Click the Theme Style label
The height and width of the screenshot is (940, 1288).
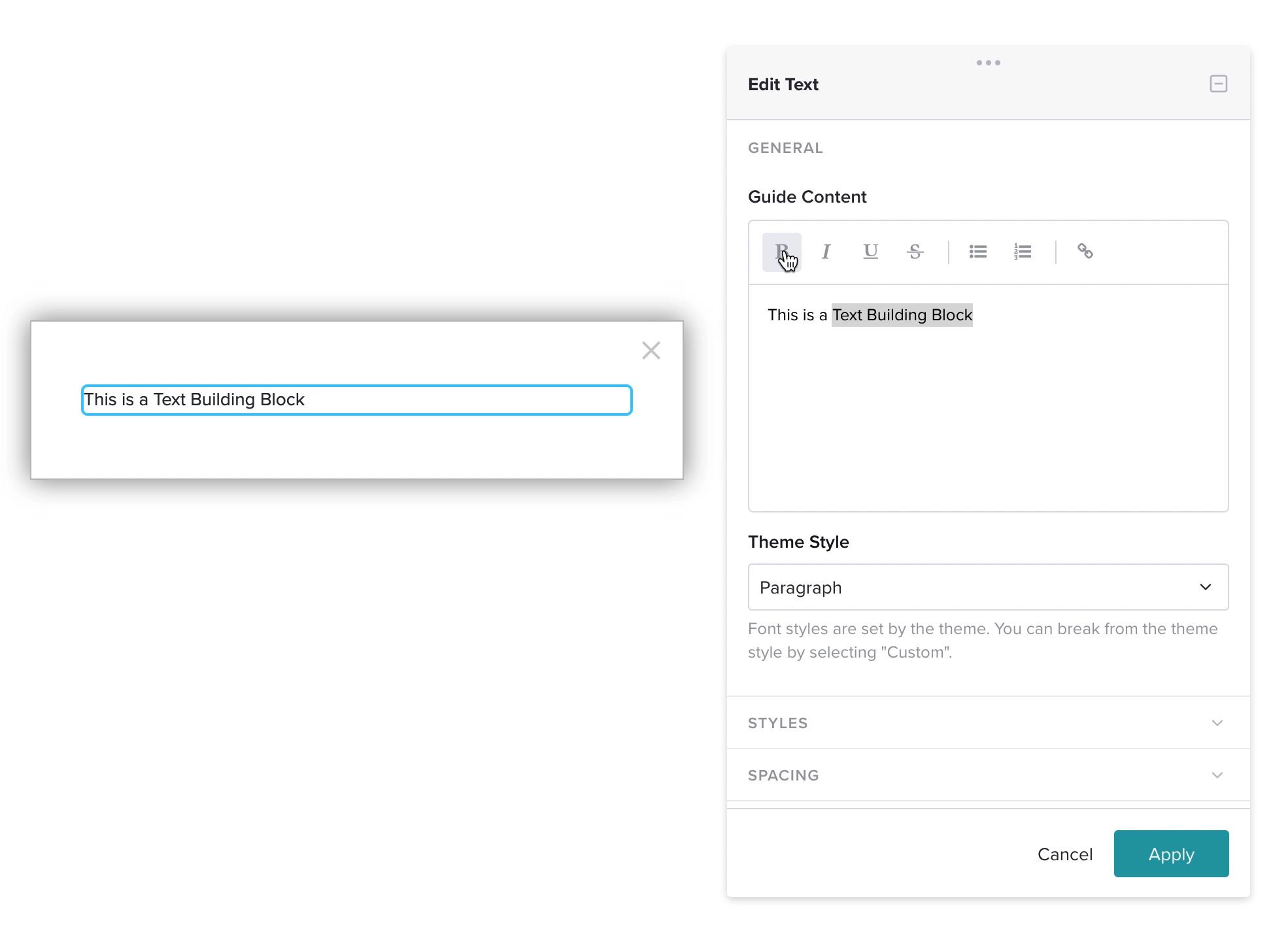(x=798, y=542)
